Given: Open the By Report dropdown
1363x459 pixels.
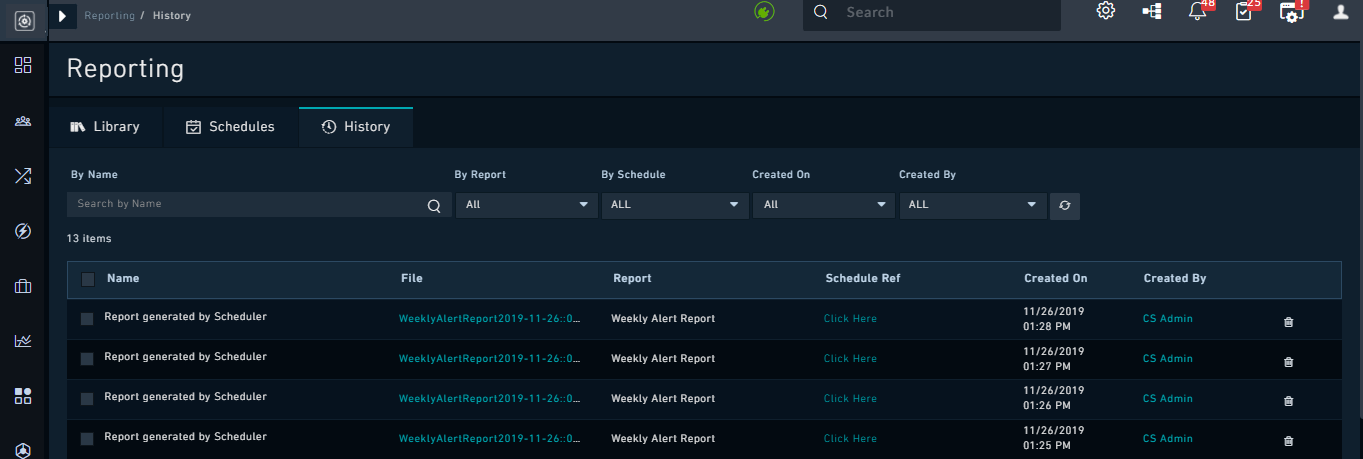Looking at the screenshot, I should click(527, 205).
